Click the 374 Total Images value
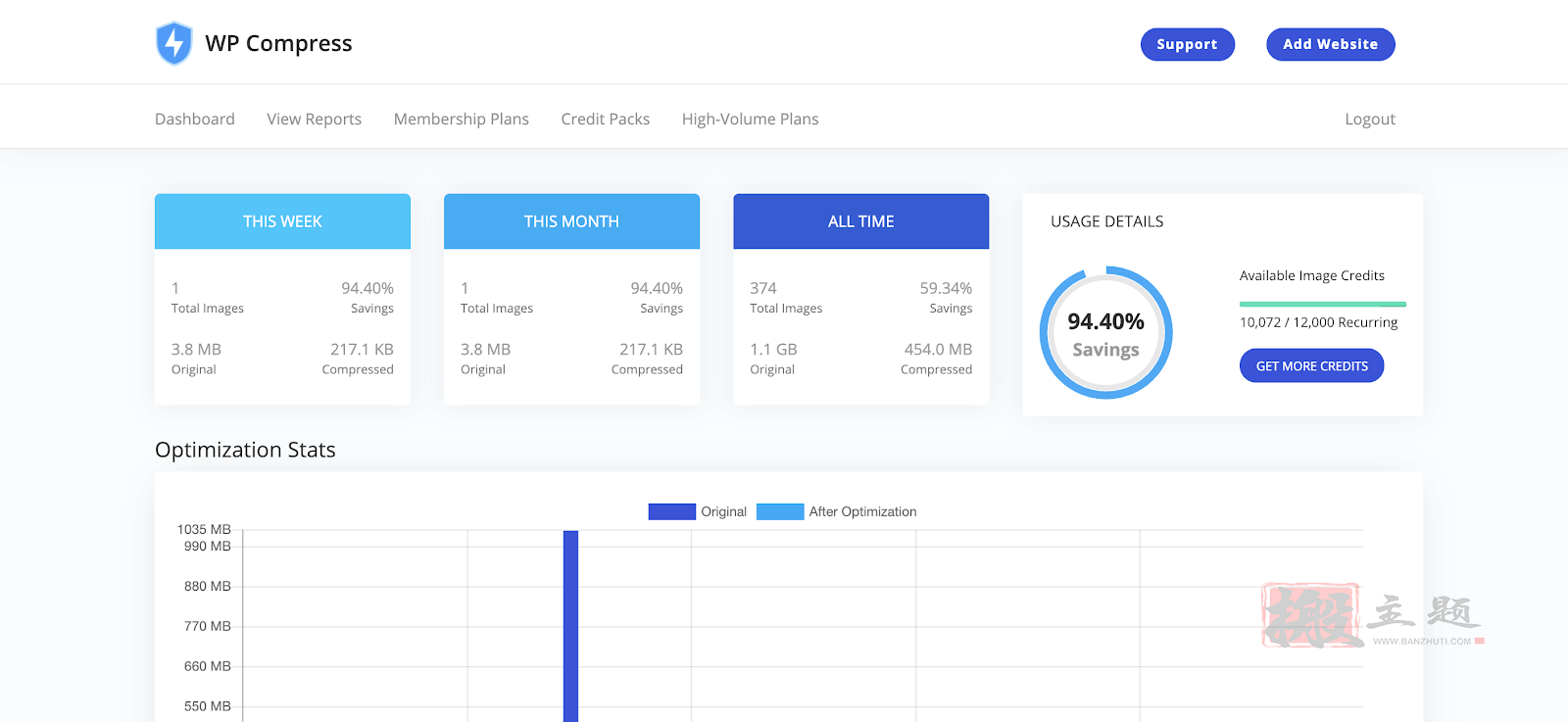The height and width of the screenshot is (722, 1568). click(x=763, y=288)
